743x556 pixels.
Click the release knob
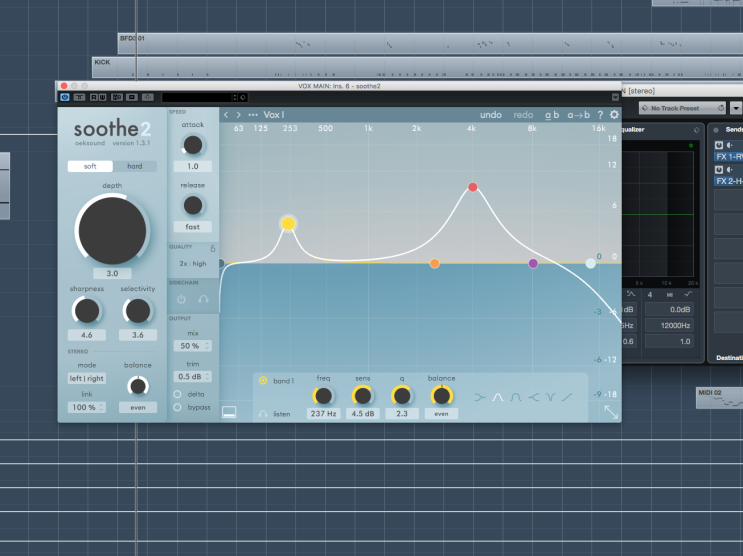pos(192,206)
